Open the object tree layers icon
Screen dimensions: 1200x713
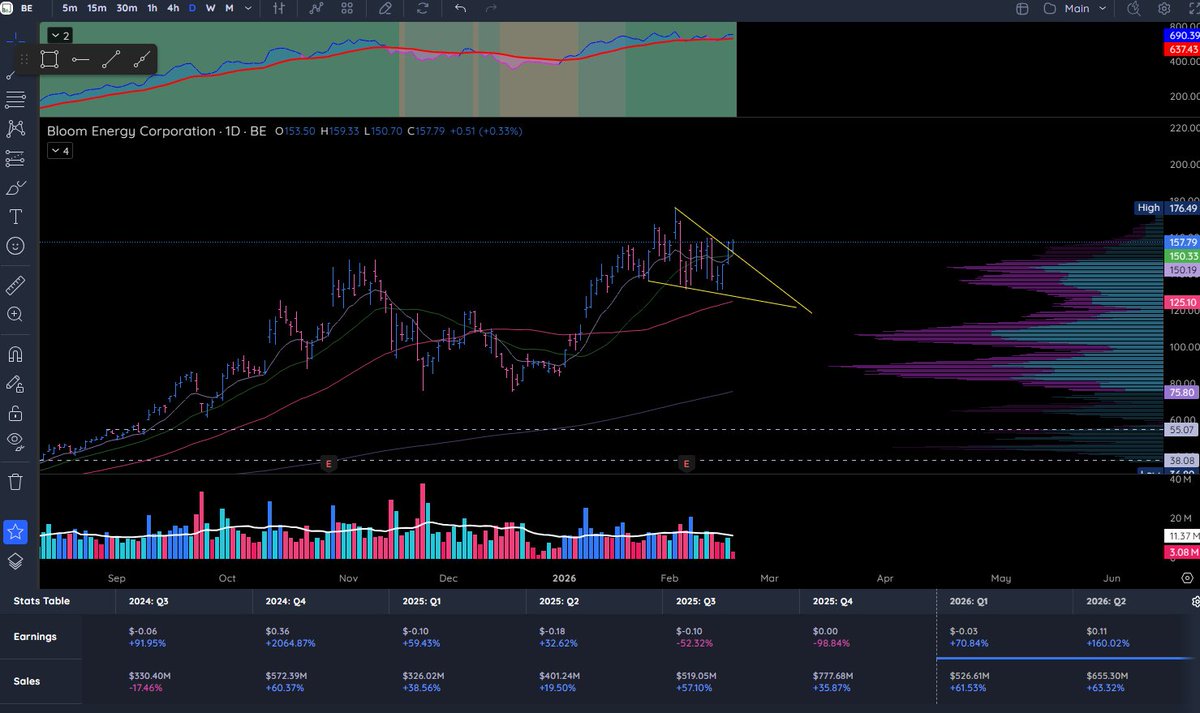pos(15,561)
